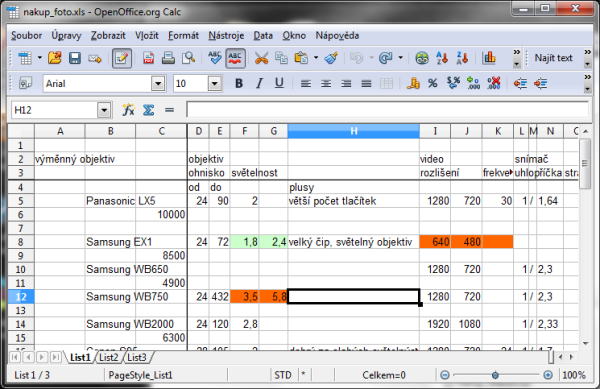Select column H header

[x=354, y=131]
